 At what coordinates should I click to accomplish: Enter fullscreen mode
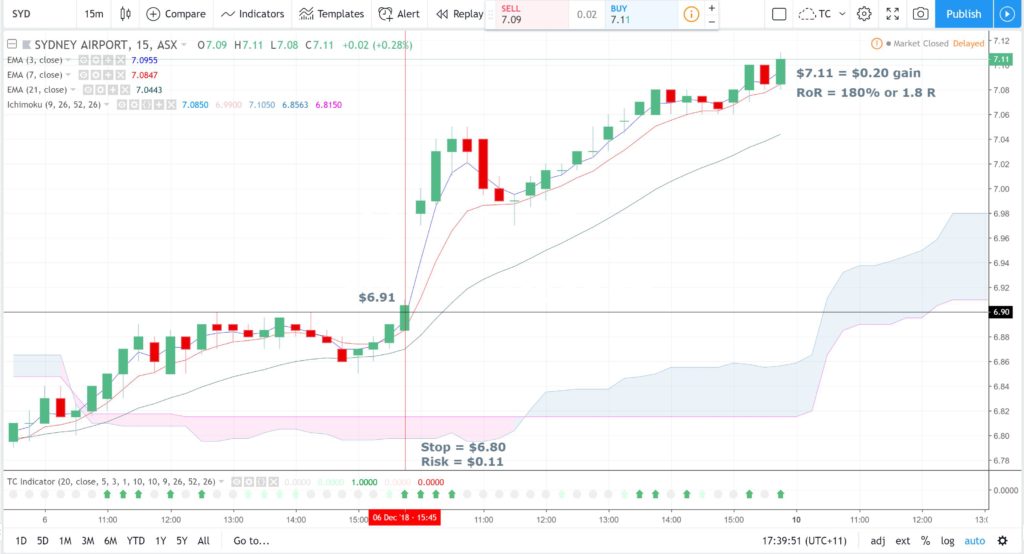(893, 14)
